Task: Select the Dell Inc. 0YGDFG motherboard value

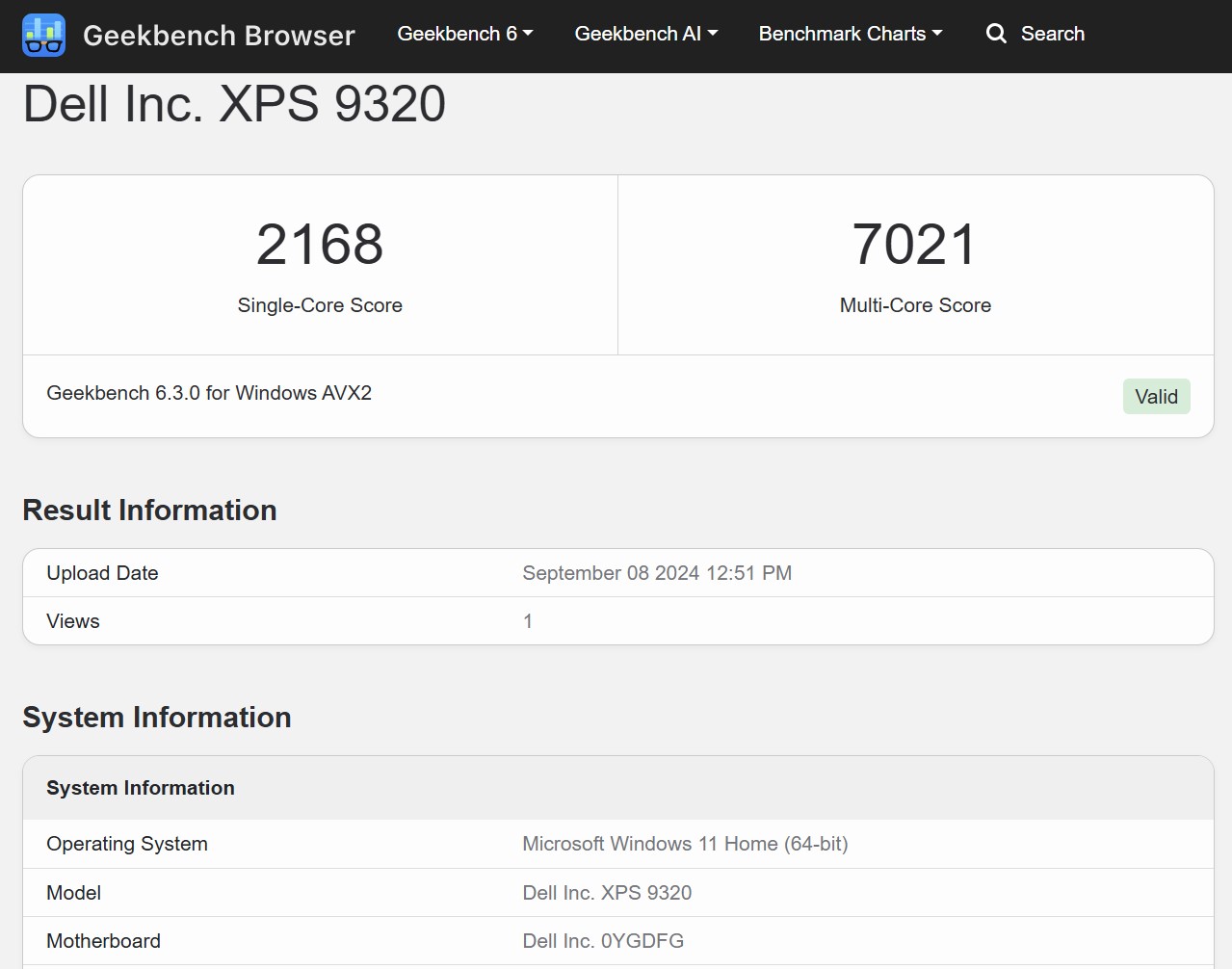Action: point(603,941)
